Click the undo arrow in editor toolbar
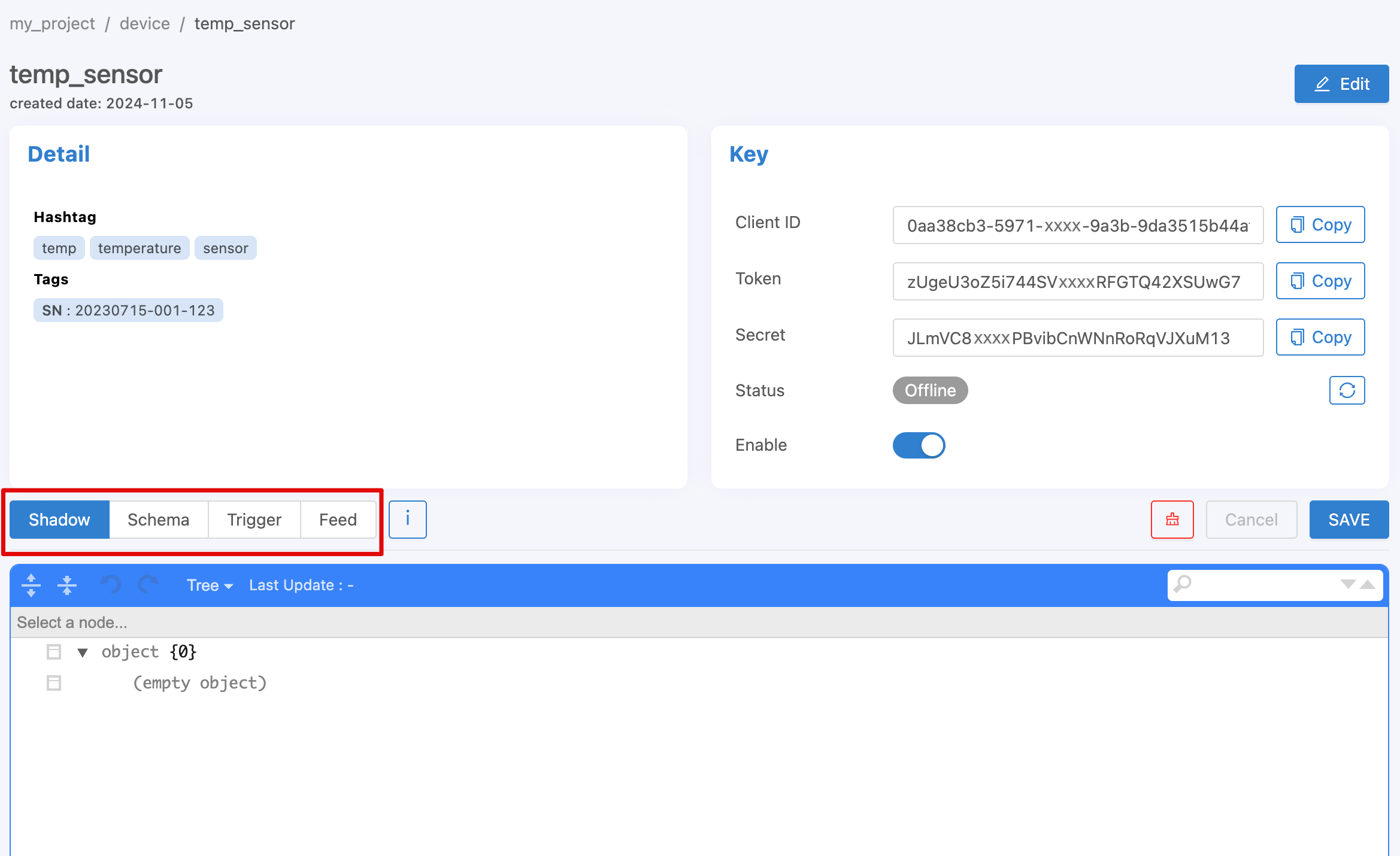 111,584
